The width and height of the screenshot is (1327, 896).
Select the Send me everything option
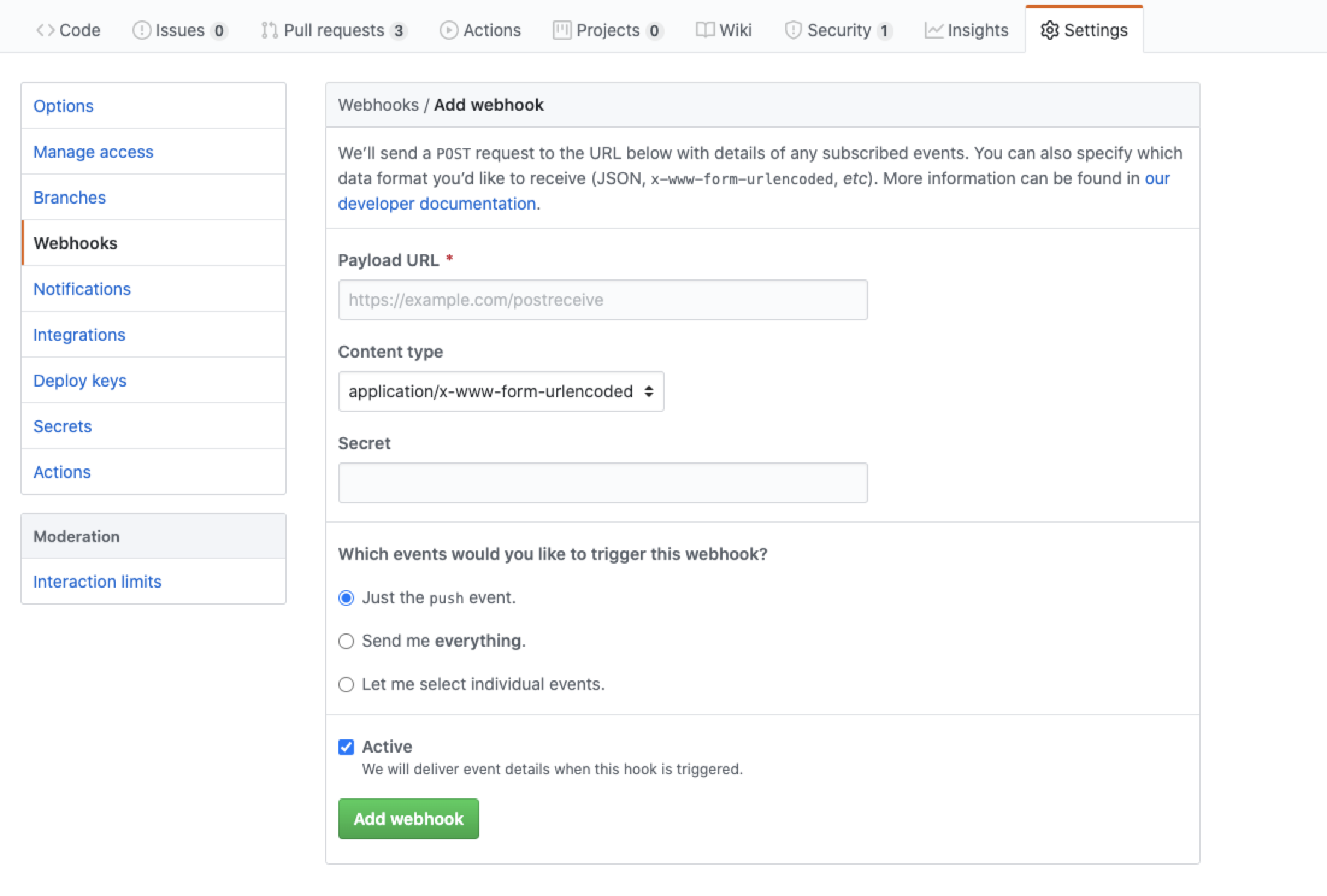click(x=346, y=641)
